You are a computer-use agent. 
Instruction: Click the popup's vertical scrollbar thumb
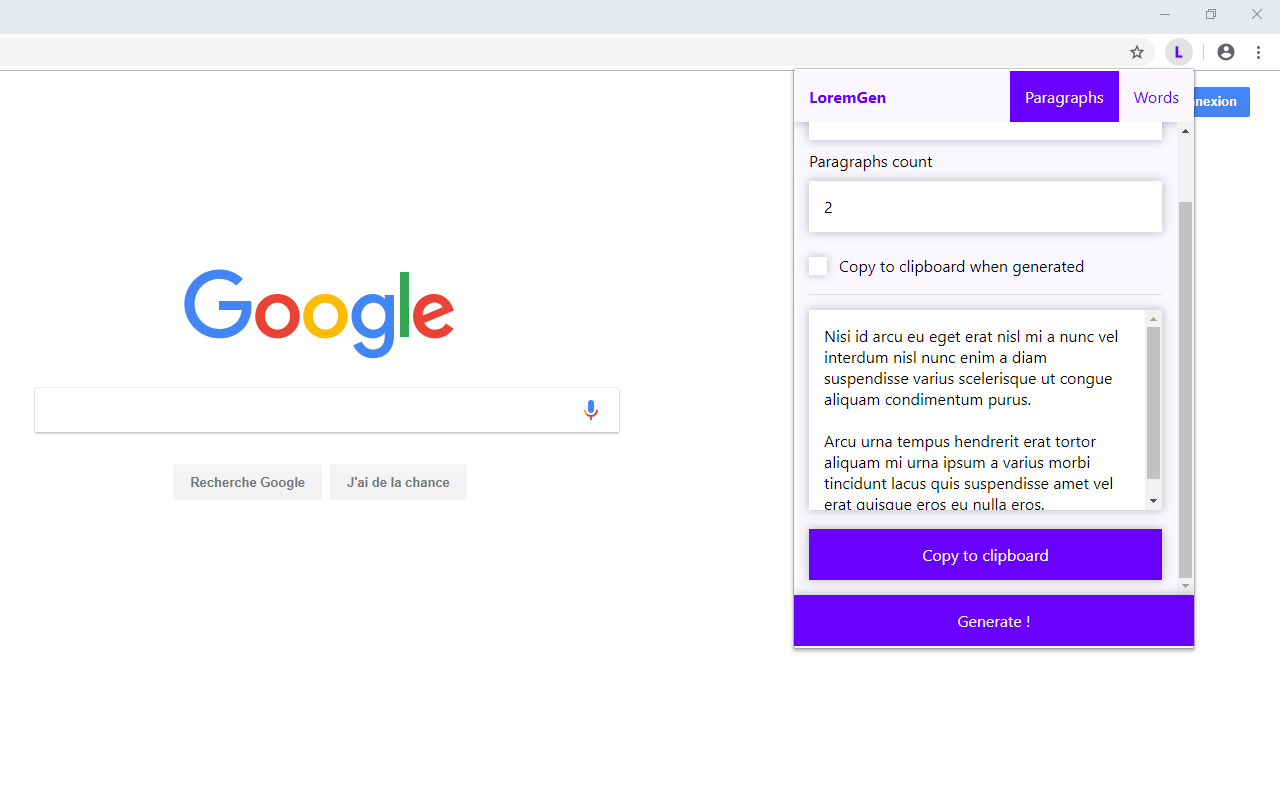[1186, 390]
